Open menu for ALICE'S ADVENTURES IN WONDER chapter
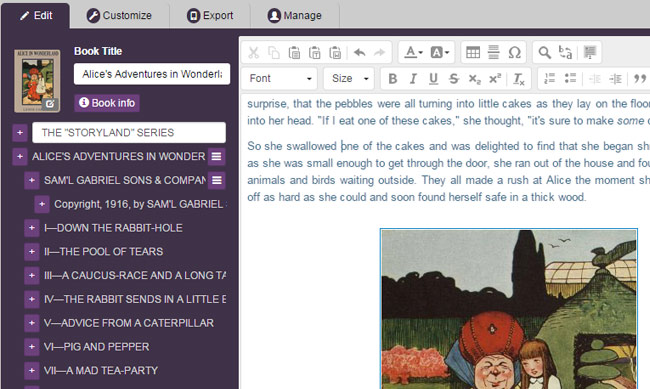Image resolution: width=650 pixels, height=389 pixels. [216, 156]
